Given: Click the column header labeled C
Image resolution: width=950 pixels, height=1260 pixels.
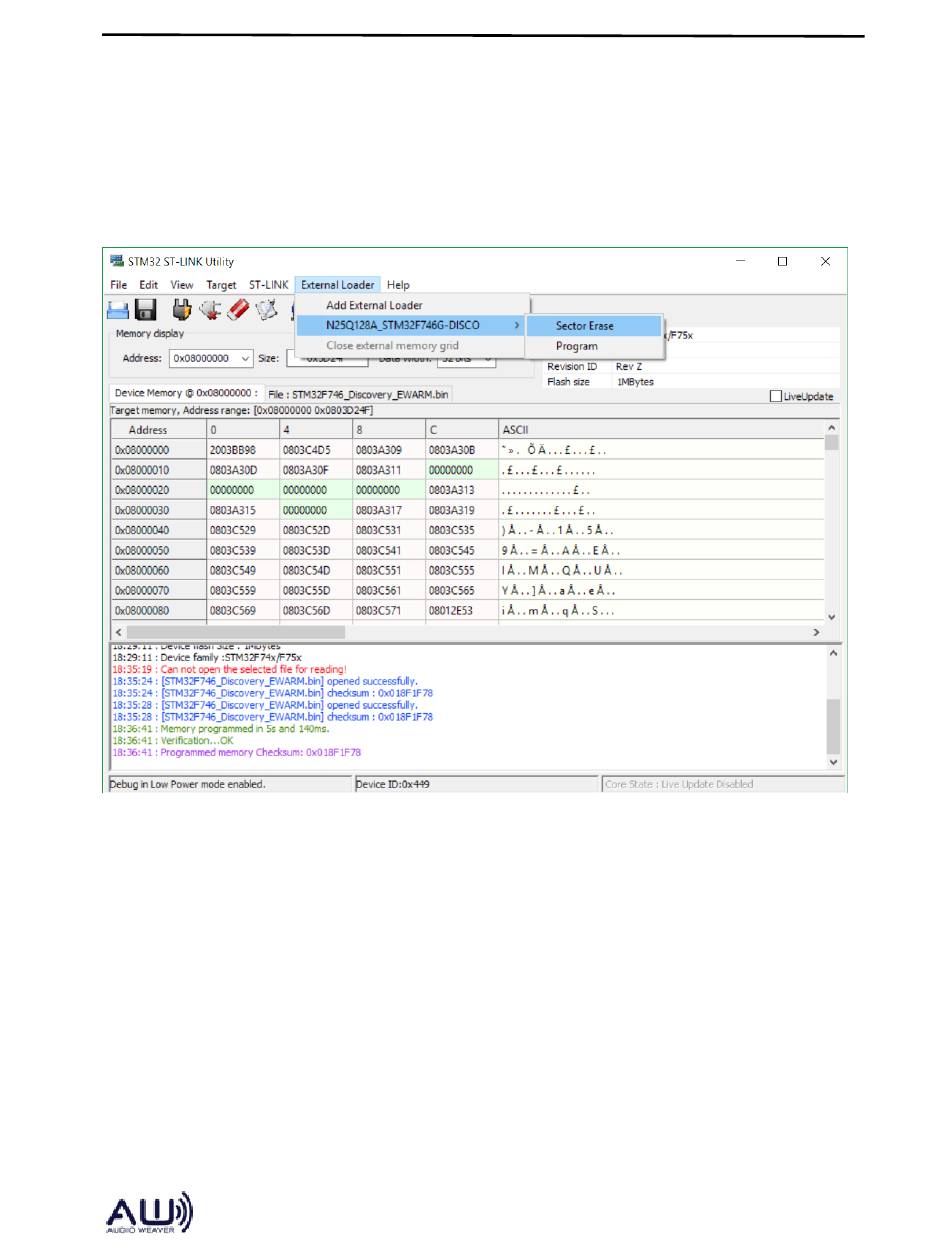Looking at the screenshot, I should (x=461, y=430).
